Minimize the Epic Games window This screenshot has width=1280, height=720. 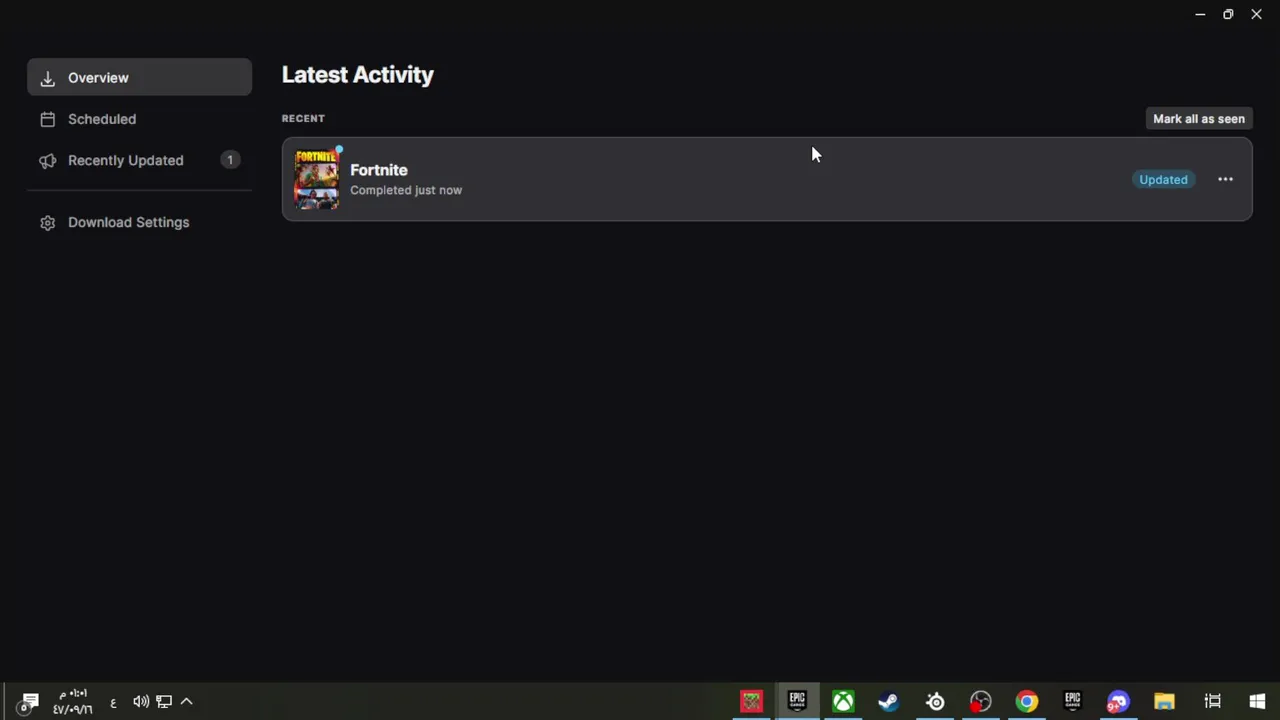click(x=1200, y=14)
